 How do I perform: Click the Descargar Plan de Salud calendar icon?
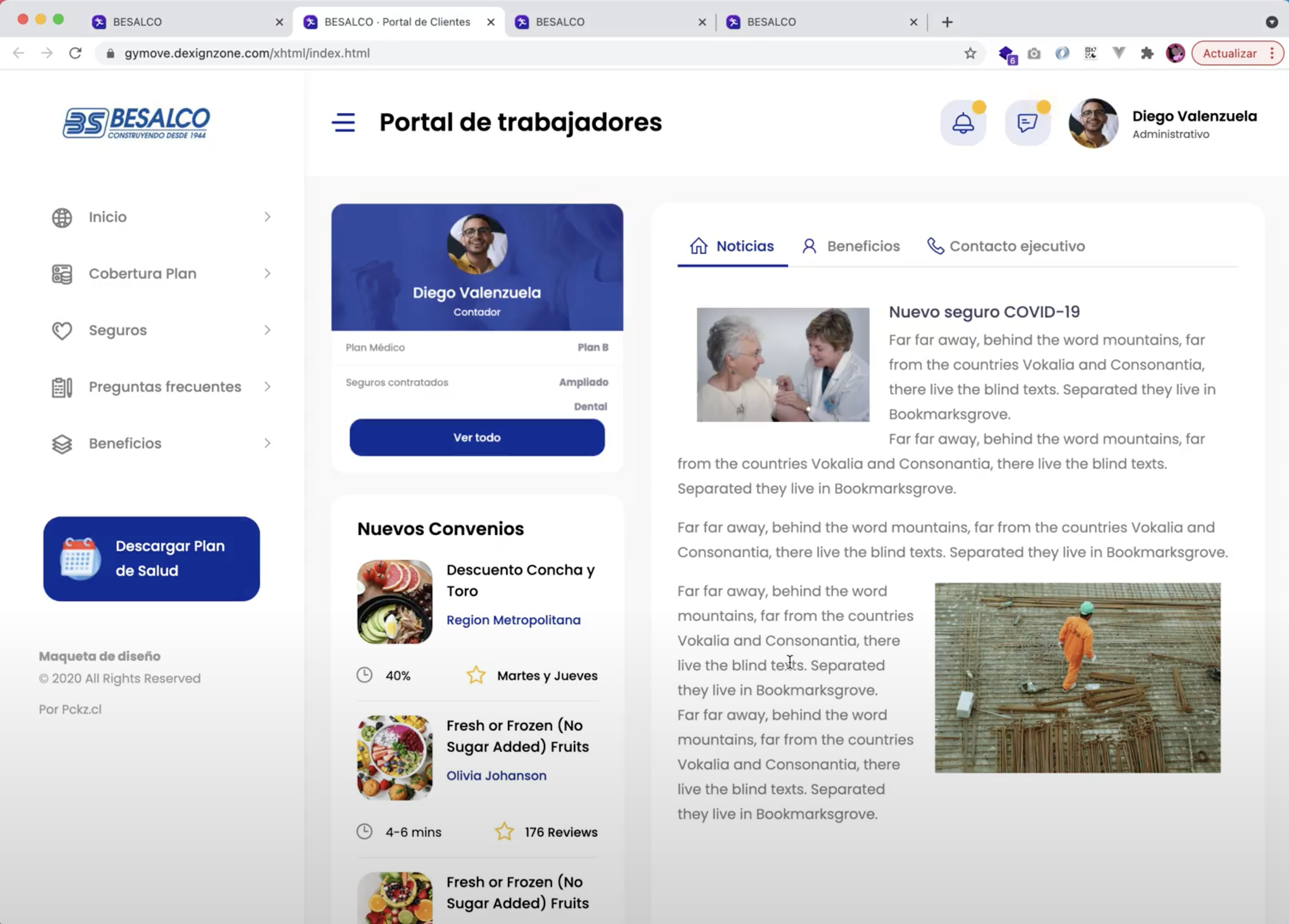pyautogui.click(x=80, y=558)
